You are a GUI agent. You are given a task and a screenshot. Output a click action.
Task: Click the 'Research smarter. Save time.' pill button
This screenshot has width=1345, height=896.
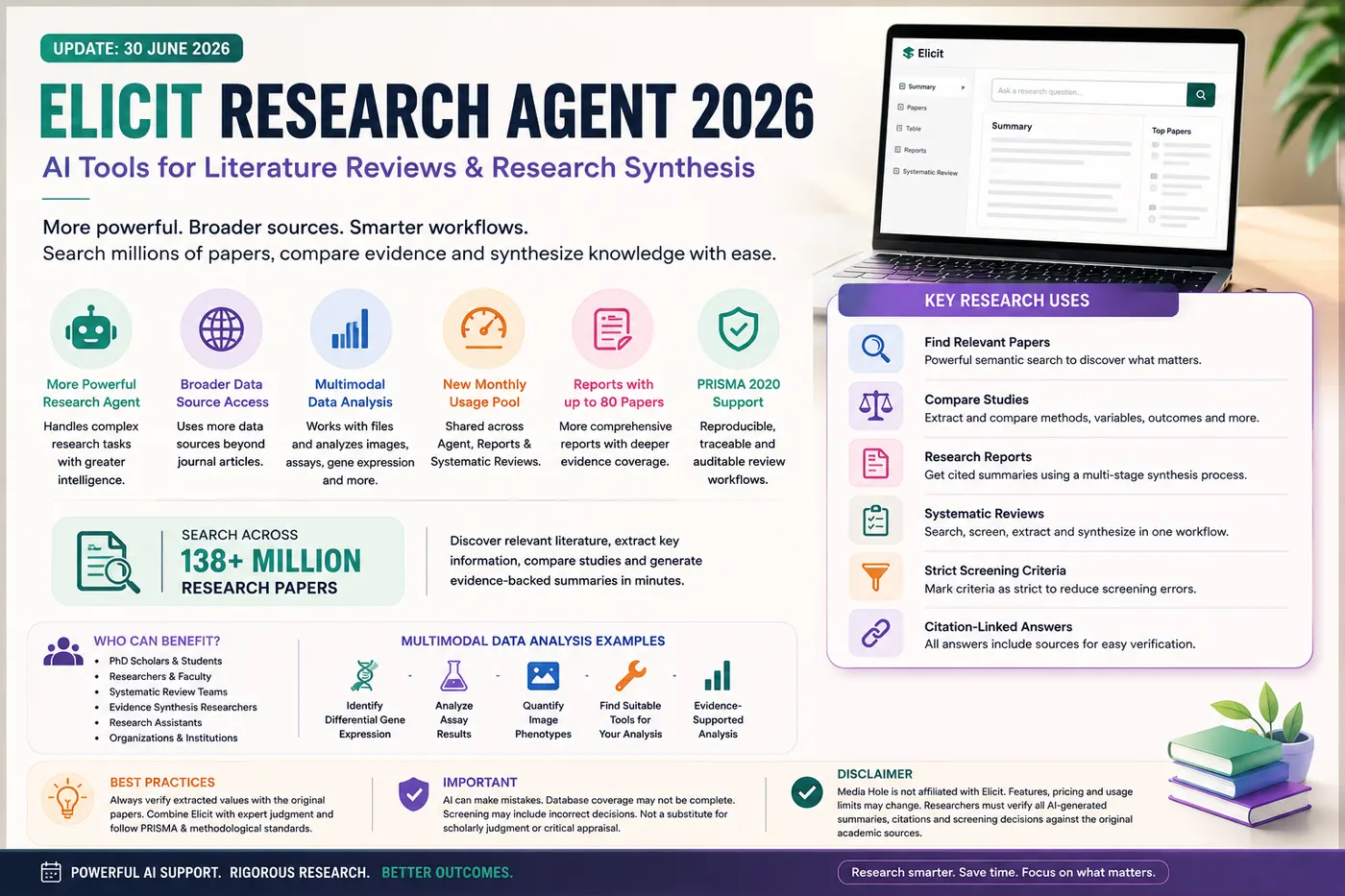coord(1003,872)
